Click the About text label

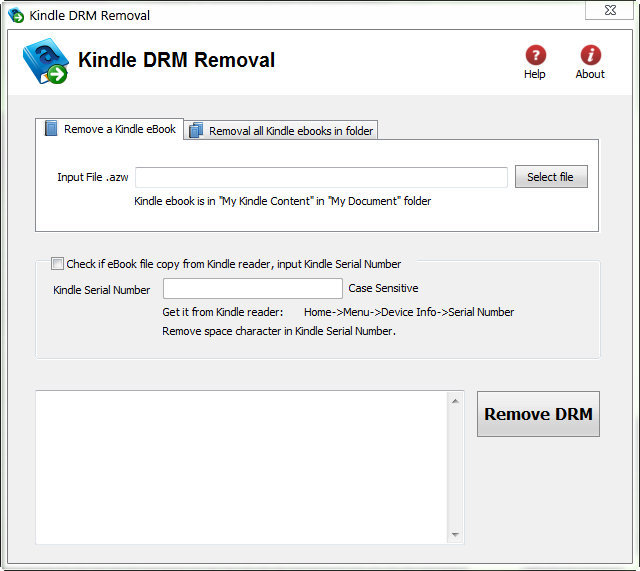click(x=590, y=74)
